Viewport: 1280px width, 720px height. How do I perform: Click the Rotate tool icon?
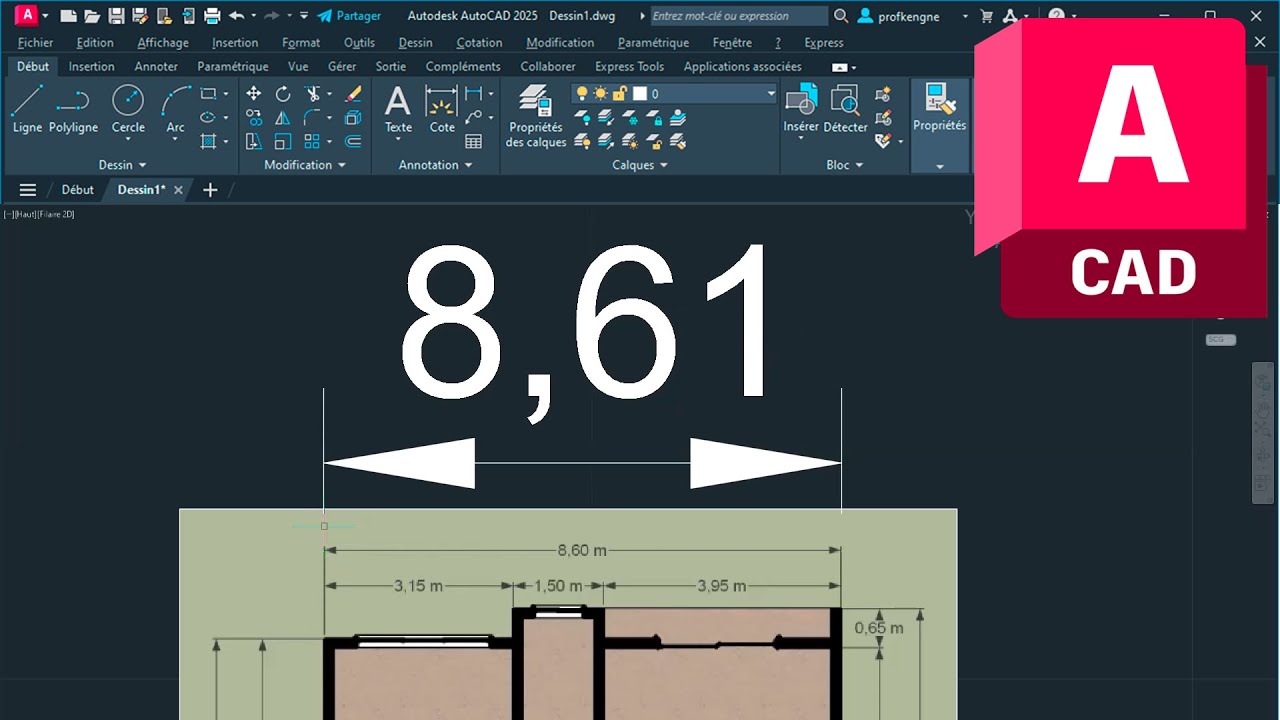coord(283,94)
